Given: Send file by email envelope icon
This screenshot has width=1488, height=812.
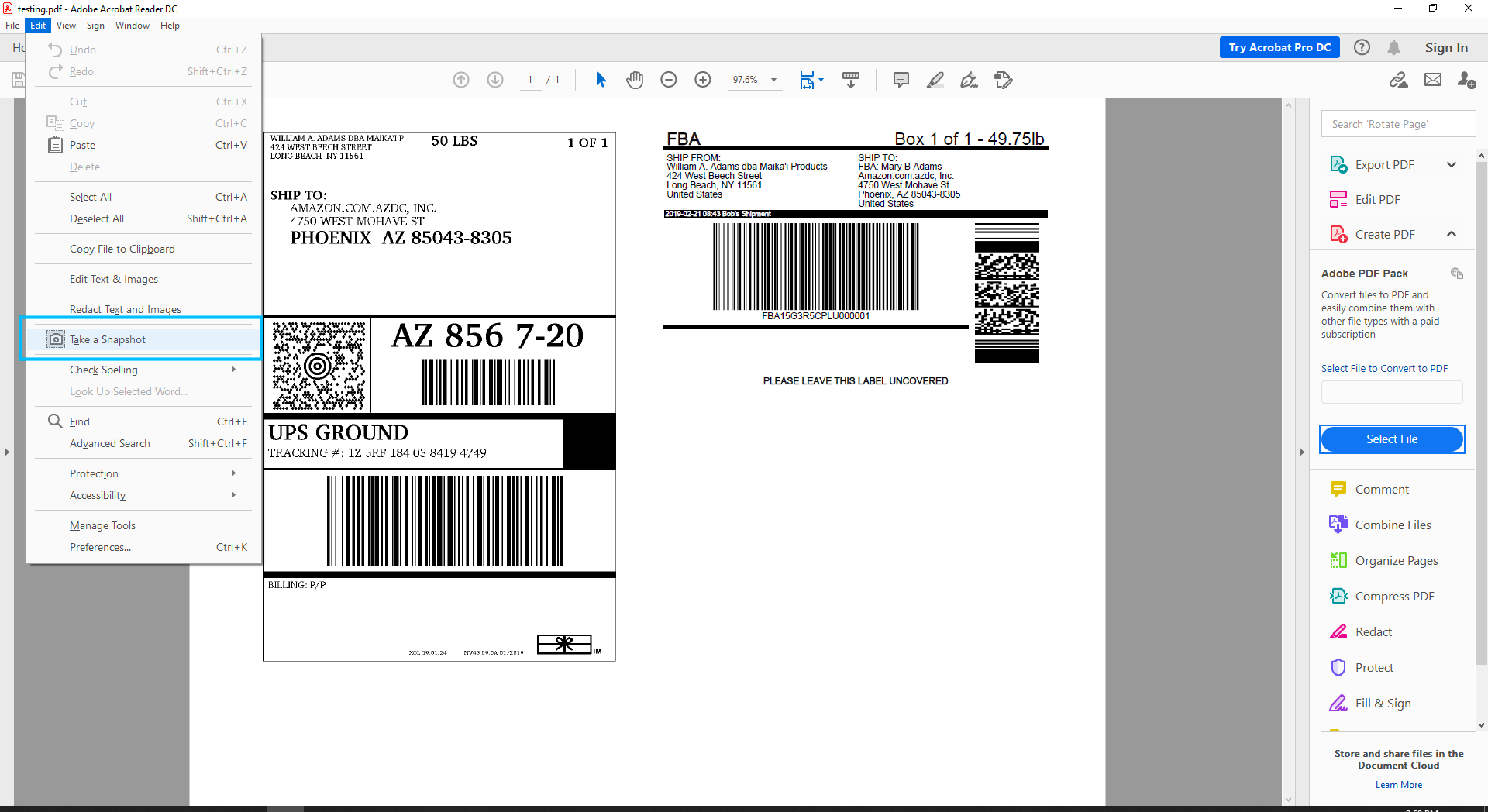Looking at the screenshot, I should coord(1433,80).
